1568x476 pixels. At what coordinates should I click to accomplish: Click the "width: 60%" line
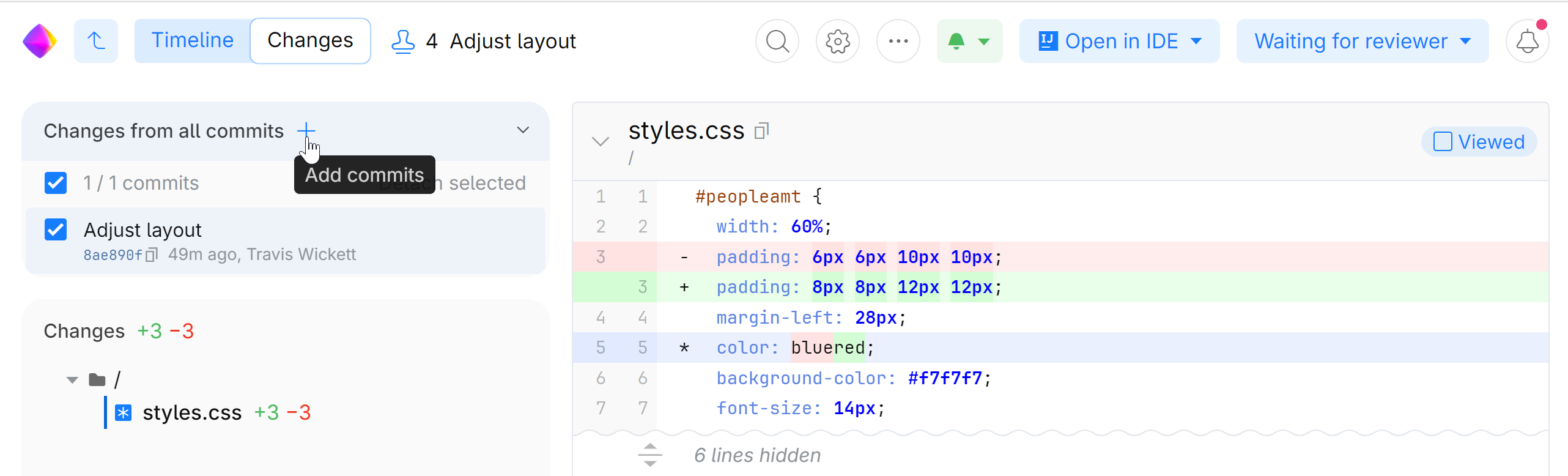[1060, 226]
